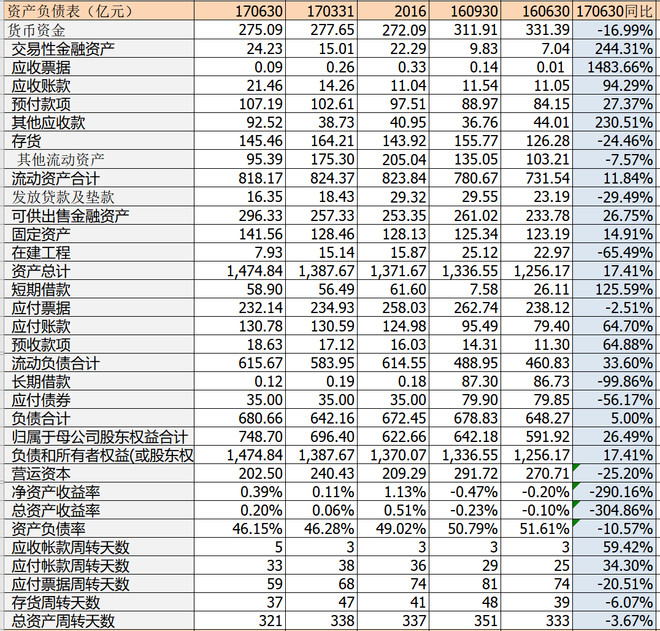Select the 170630 column header
The width and height of the screenshot is (660, 631).
[240, 11]
